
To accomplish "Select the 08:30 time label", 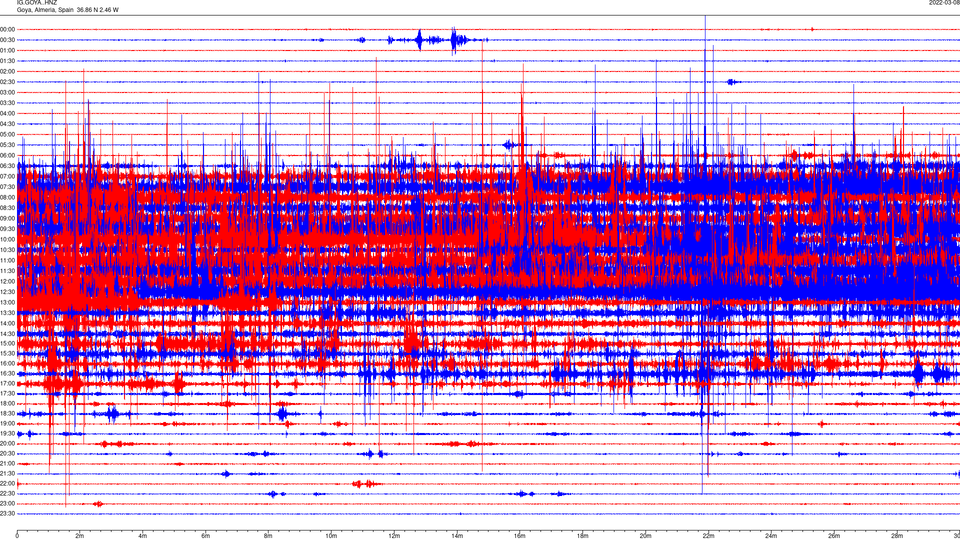I will 7,208.
